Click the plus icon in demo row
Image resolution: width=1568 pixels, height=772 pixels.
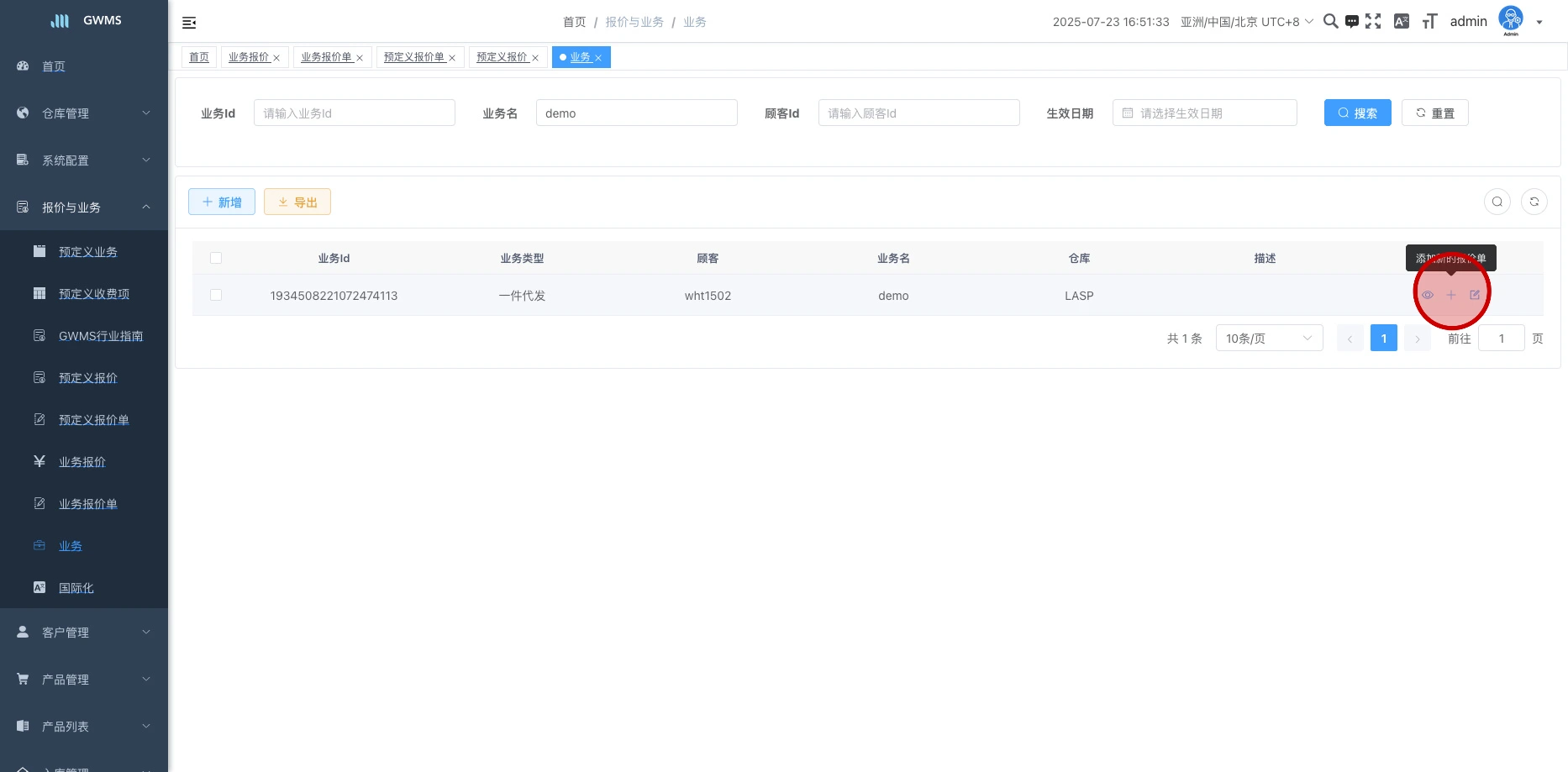[x=1450, y=295]
